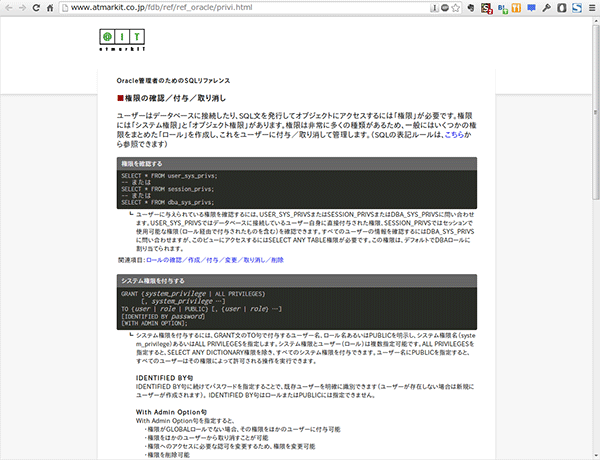Click the page info icon in address bar
The width and height of the screenshot is (600, 460).
point(65,8)
